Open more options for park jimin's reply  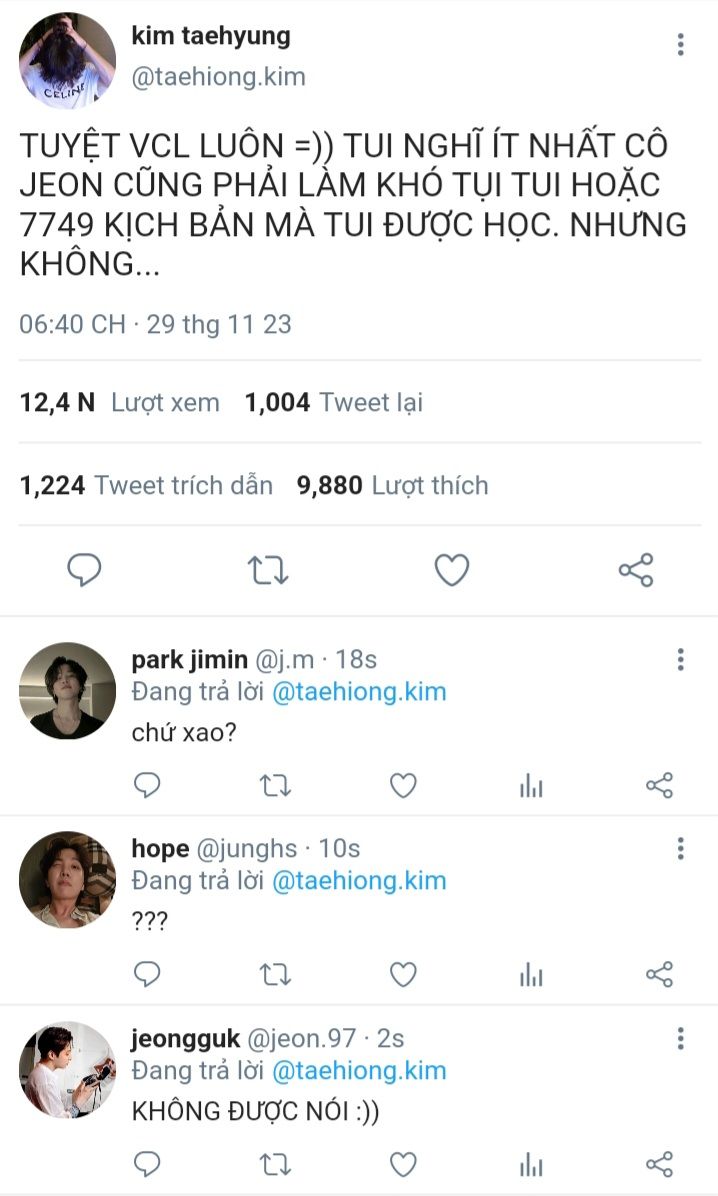680,659
